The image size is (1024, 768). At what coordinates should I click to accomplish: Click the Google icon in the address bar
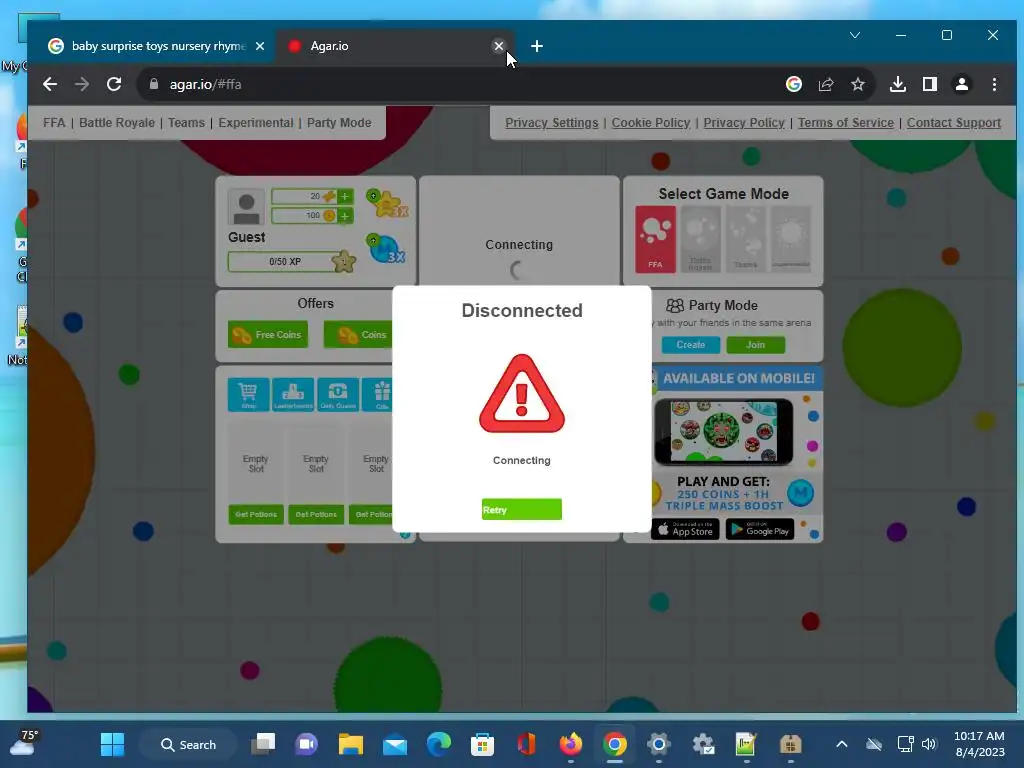[793, 84]
